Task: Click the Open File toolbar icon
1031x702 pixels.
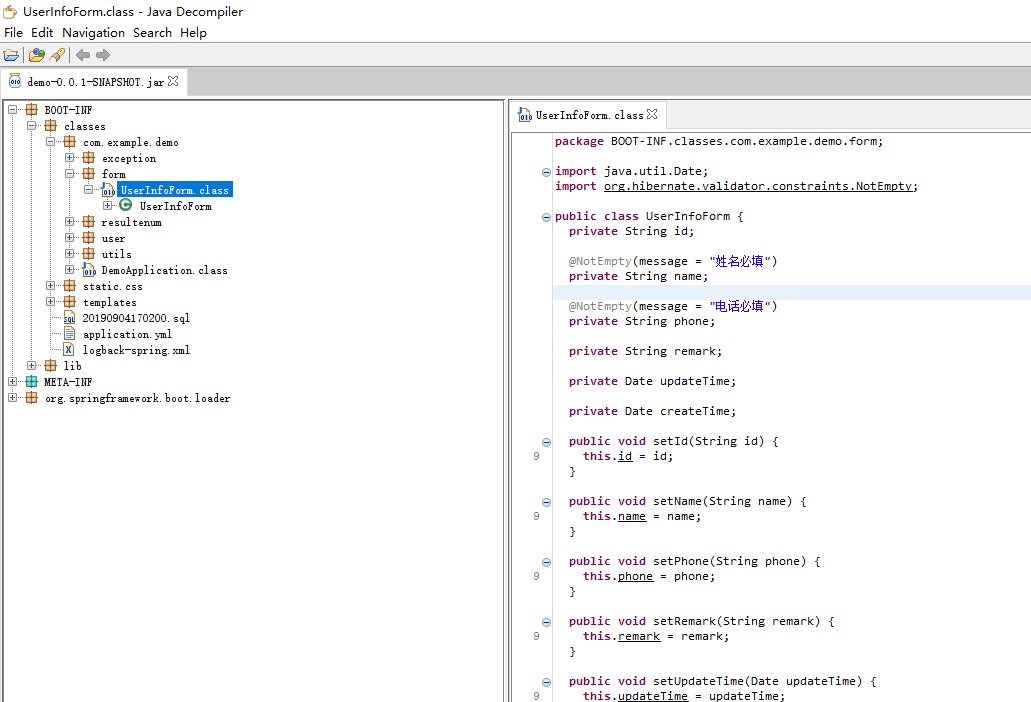Action: click(x=11, y=55)
